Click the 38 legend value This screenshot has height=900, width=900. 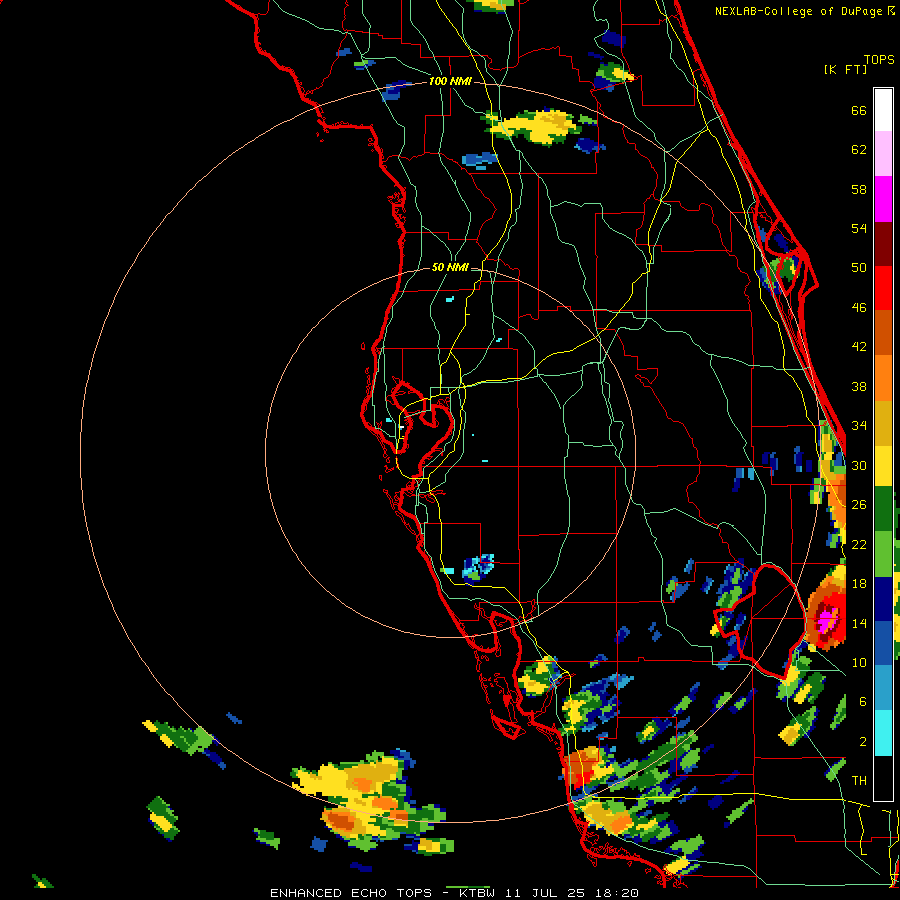point(859,386)
